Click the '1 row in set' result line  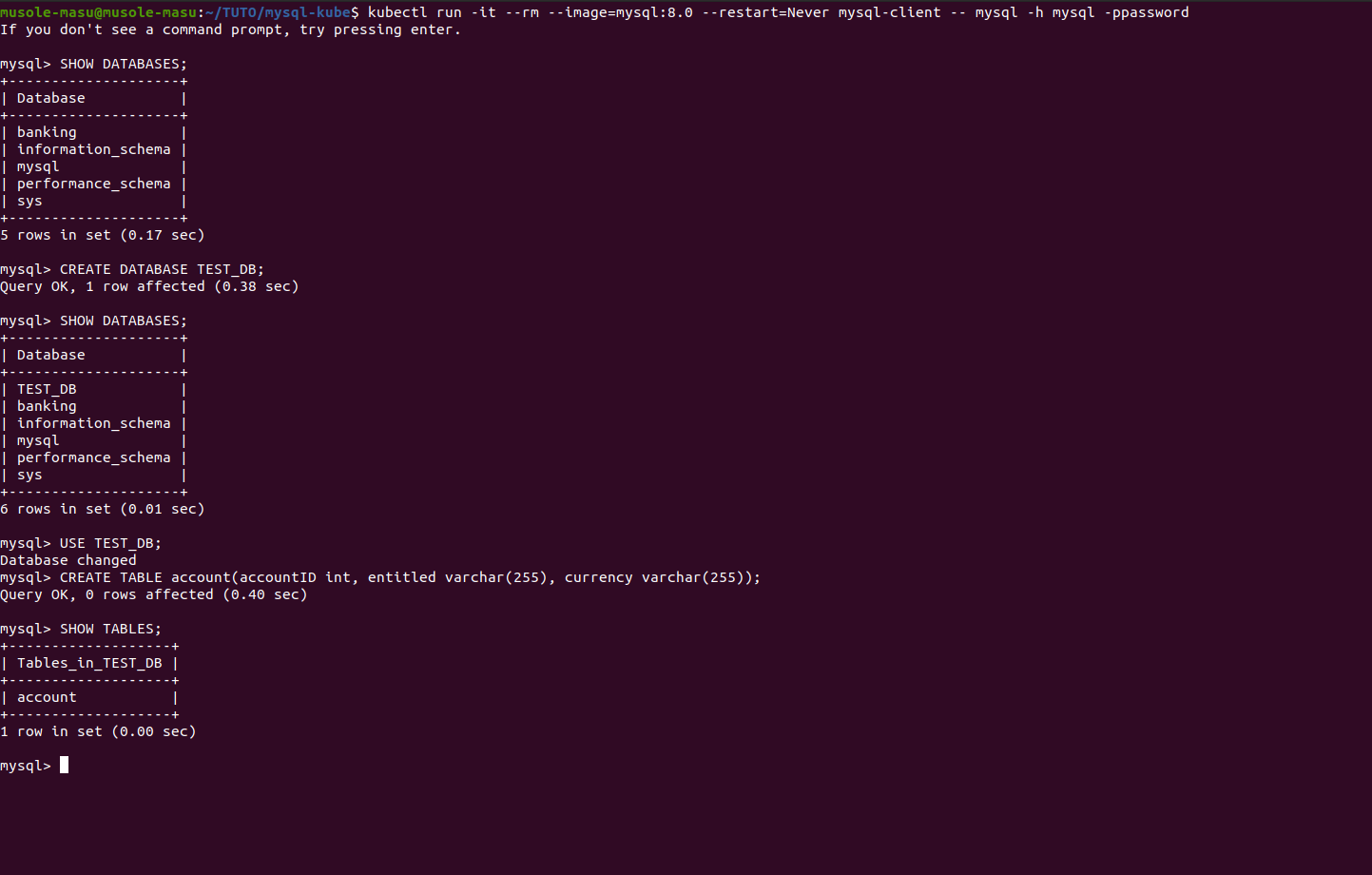click(98, 731)
